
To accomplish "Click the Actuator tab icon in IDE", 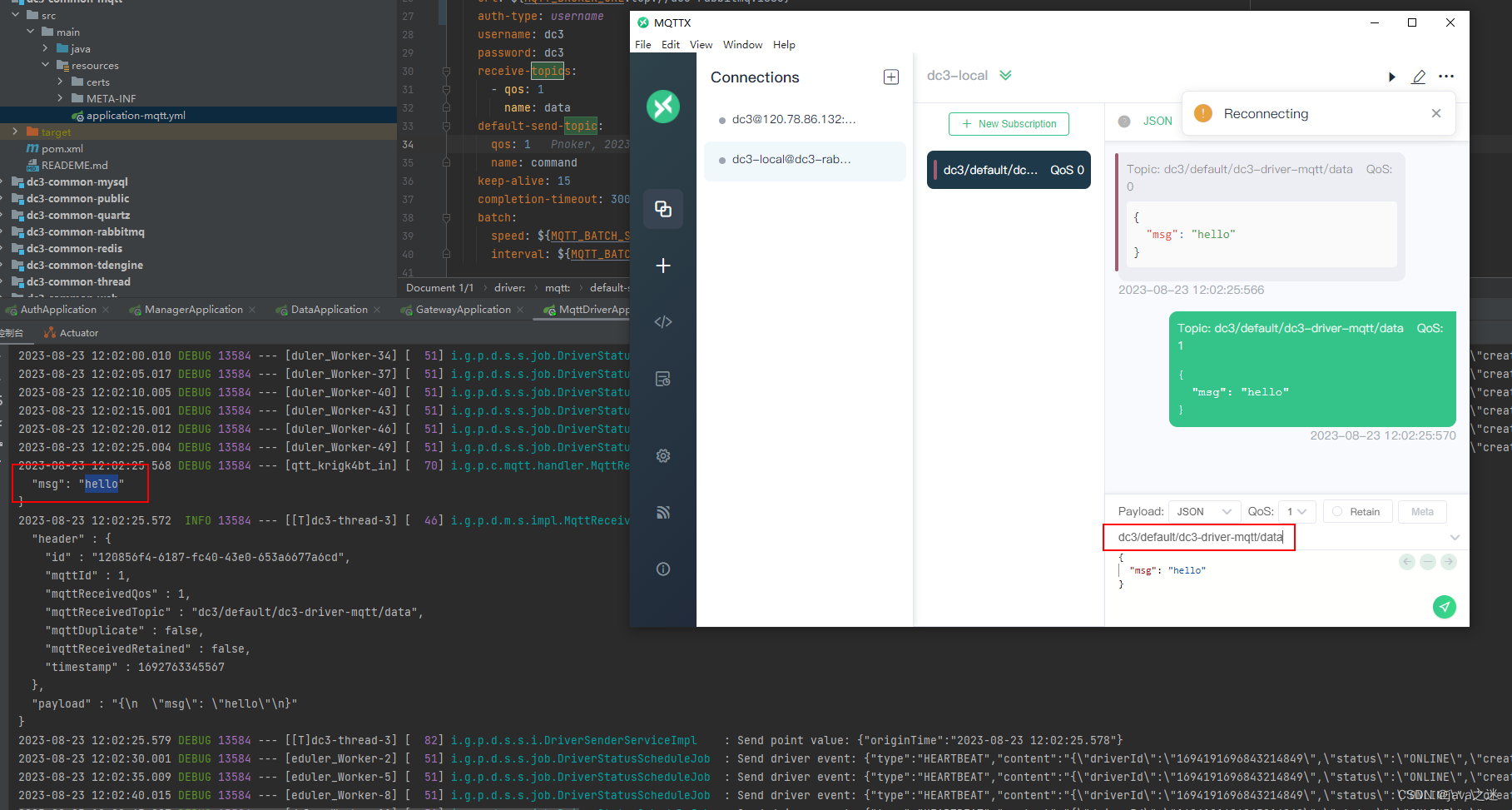I will pyautogui.click(x=50, y=333).
